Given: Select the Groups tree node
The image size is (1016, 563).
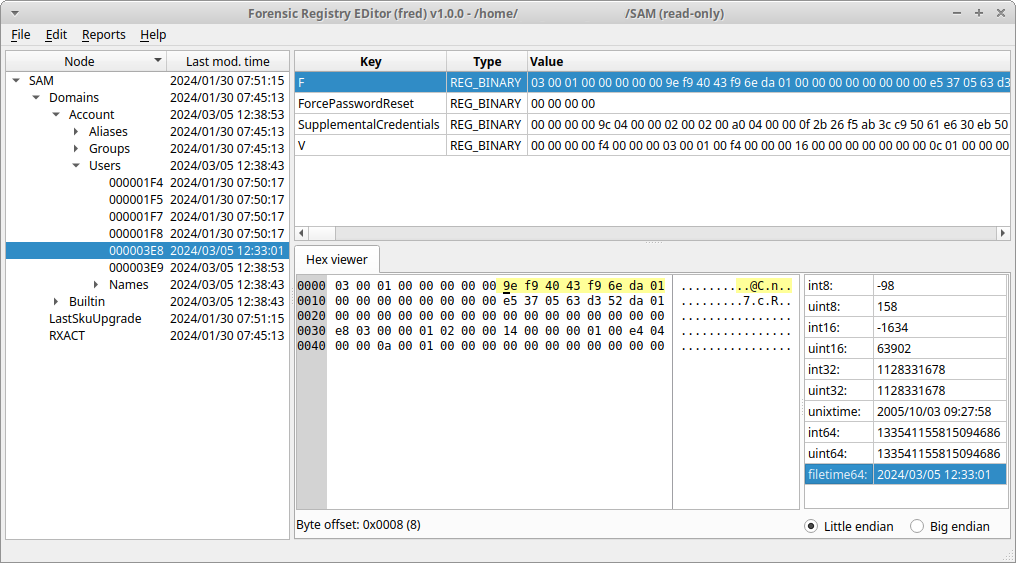Looking at the screenshot, I should pyautogui.click(x=110, y=148).
